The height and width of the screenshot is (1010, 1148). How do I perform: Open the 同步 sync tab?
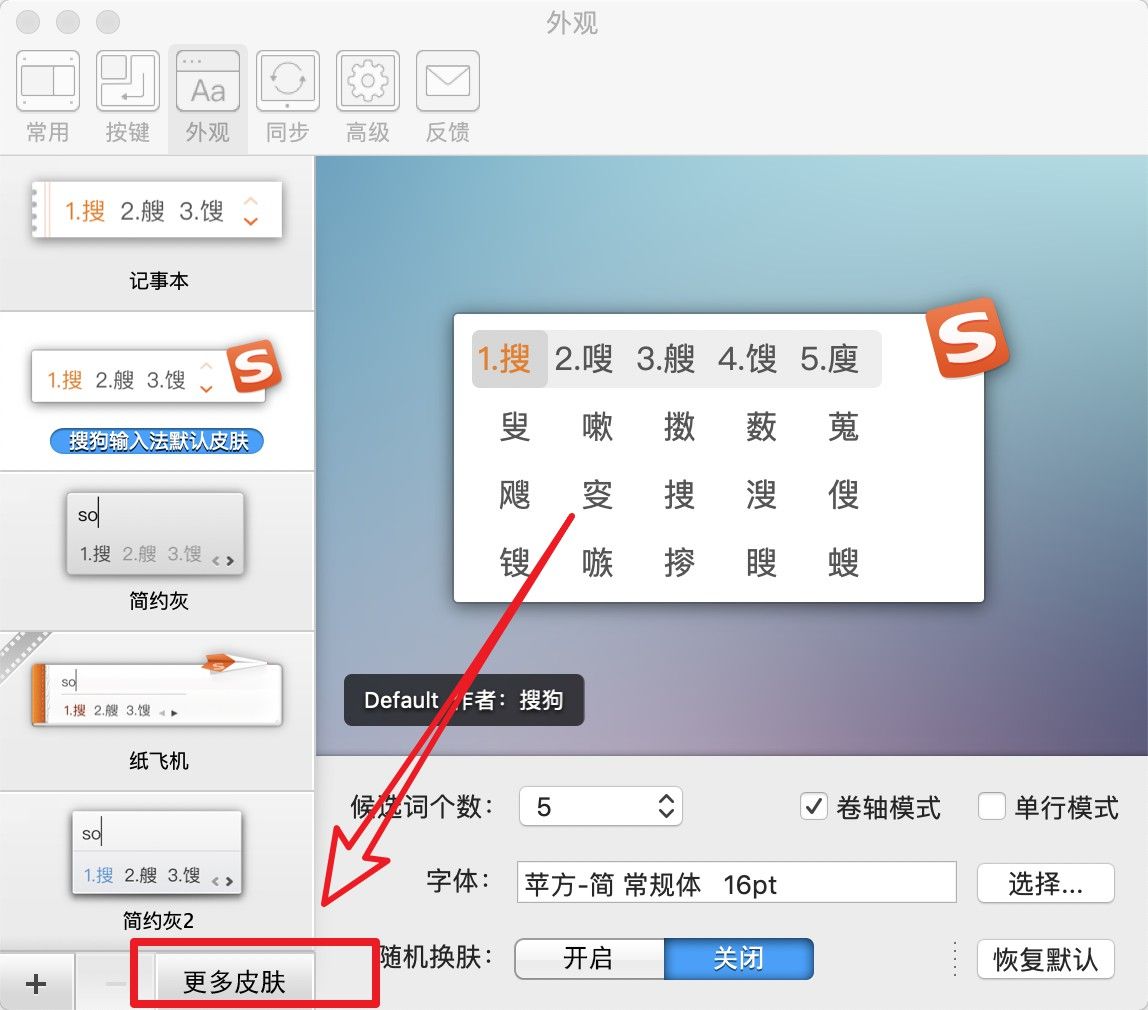tap(288, 96)
